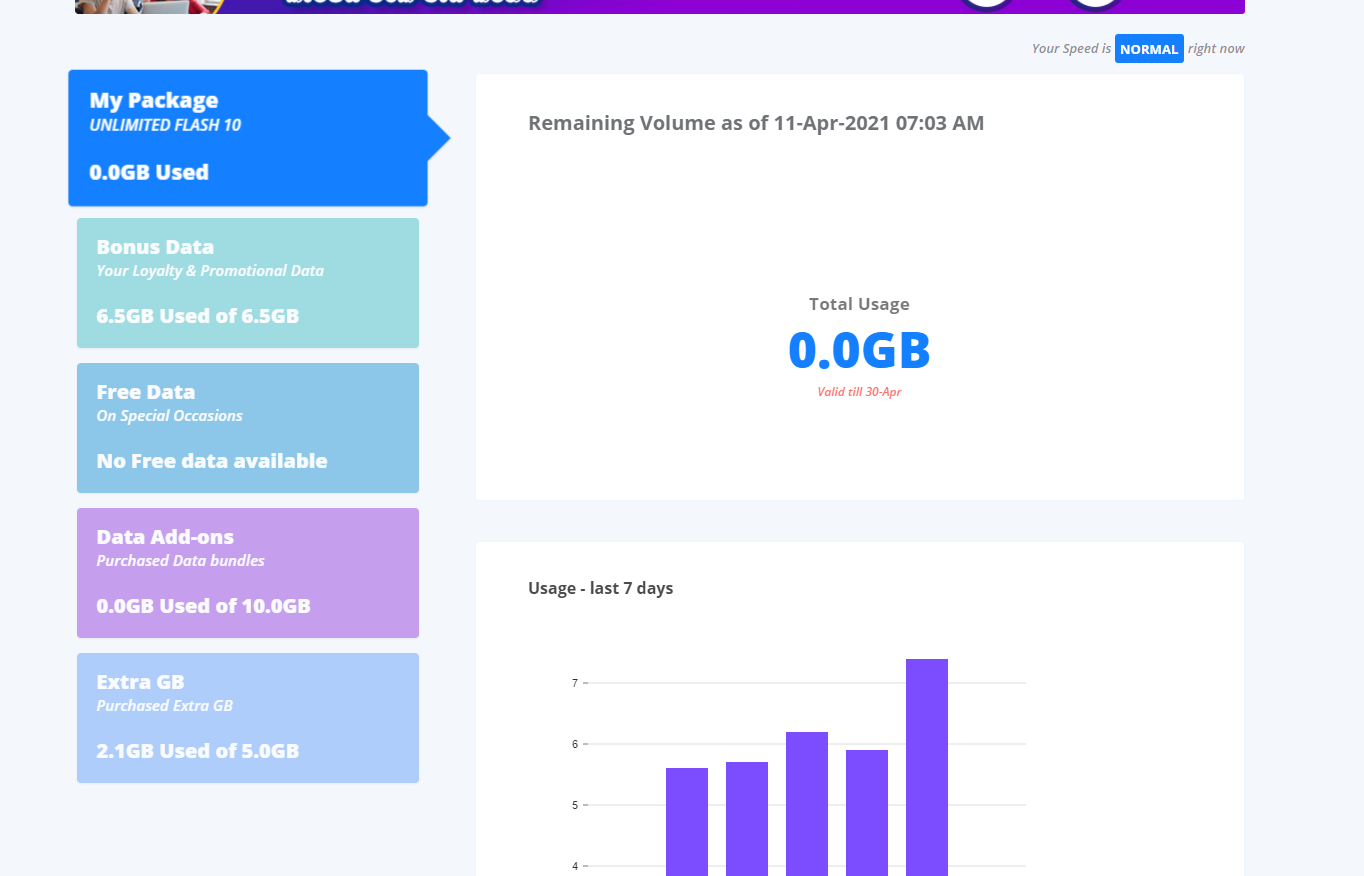Click the Purchased Data bundles subtitle
Viewport: 1364px width, 876px height.
pyautogui.click(x=181, y=561)
